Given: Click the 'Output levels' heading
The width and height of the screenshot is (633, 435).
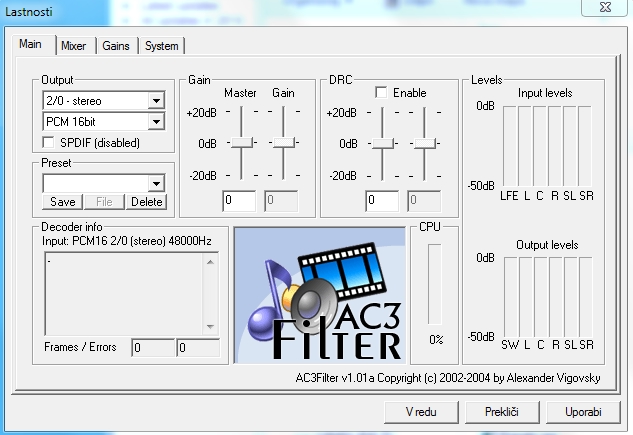Looking at the screenshot, I should [547, 245].
